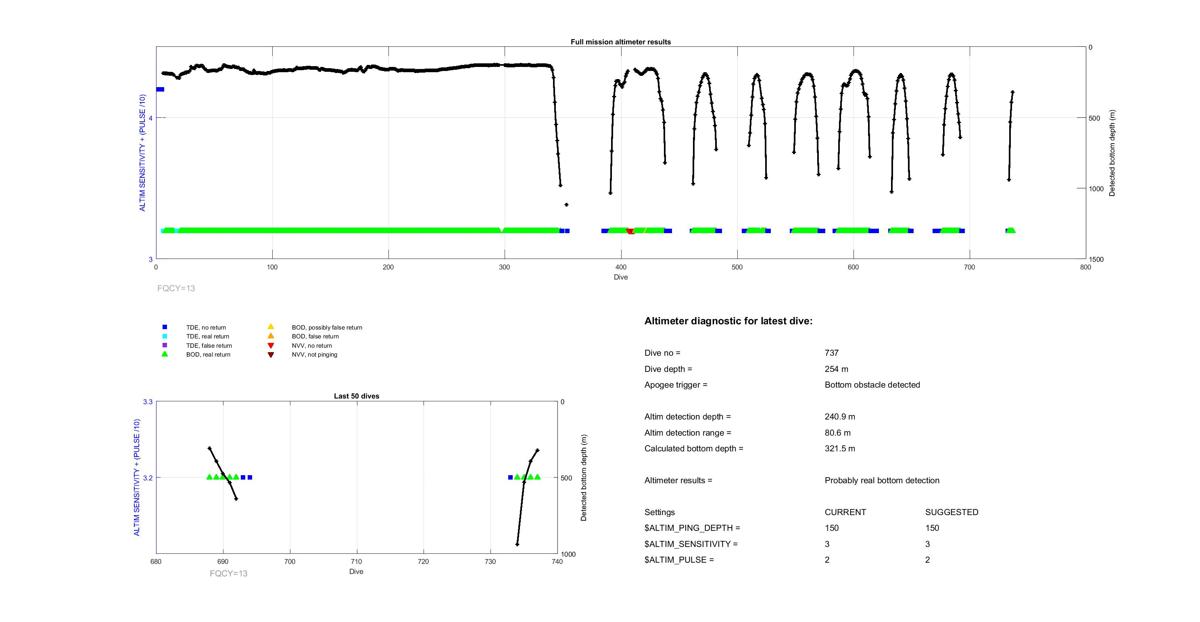
Task: Click the 'Altimeter diagnostic for latest dive:' heading
Action: pyautogui.click(x=729, y=321)
